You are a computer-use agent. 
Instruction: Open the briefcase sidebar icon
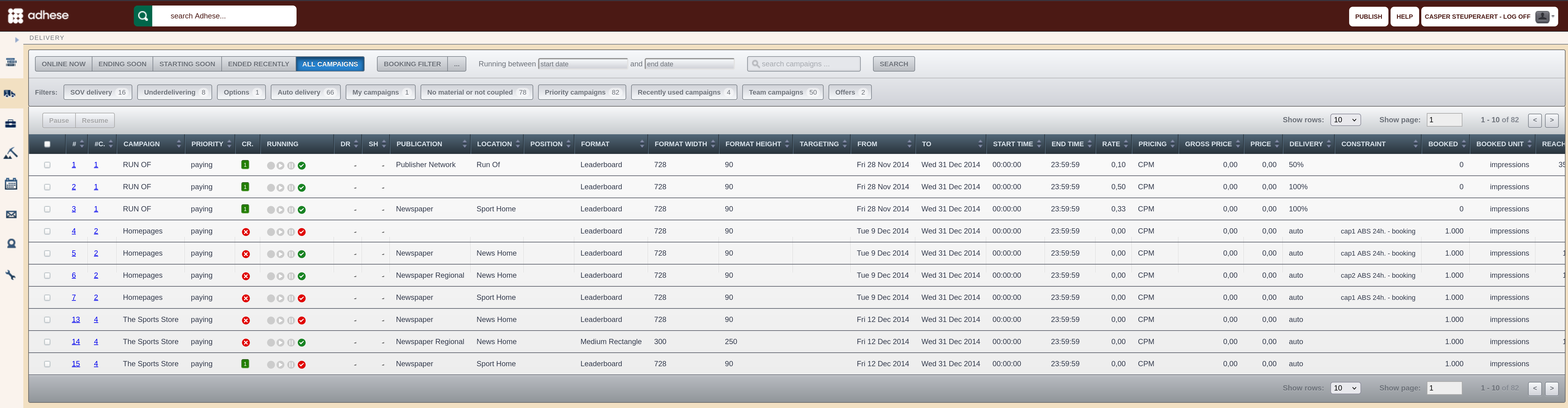[x=10, y=124]
